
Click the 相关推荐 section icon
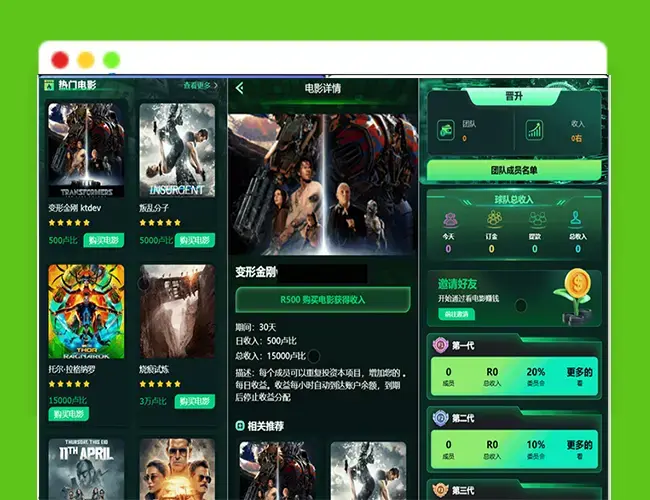pos(240,426)
